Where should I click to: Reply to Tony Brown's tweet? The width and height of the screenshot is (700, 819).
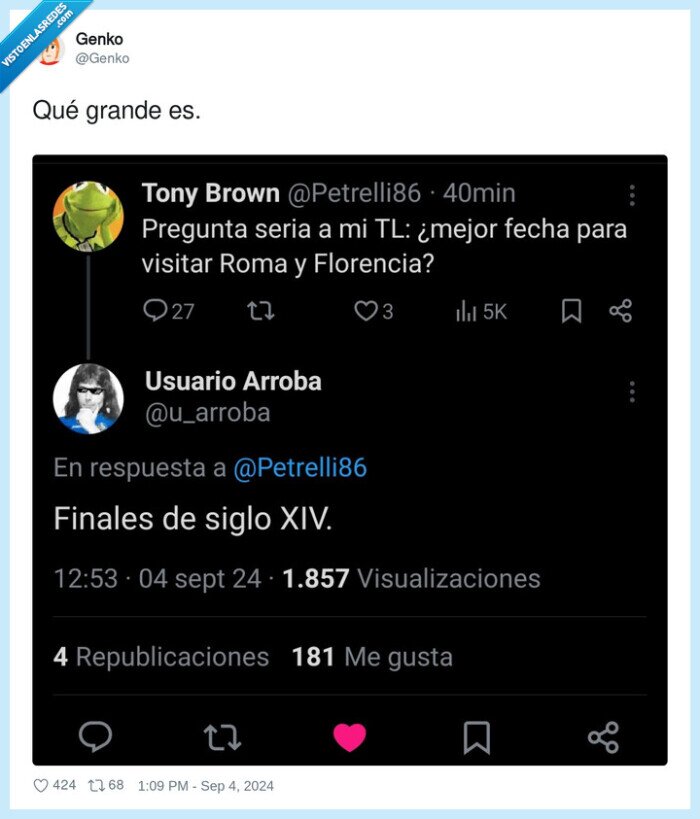pos(155,311)
